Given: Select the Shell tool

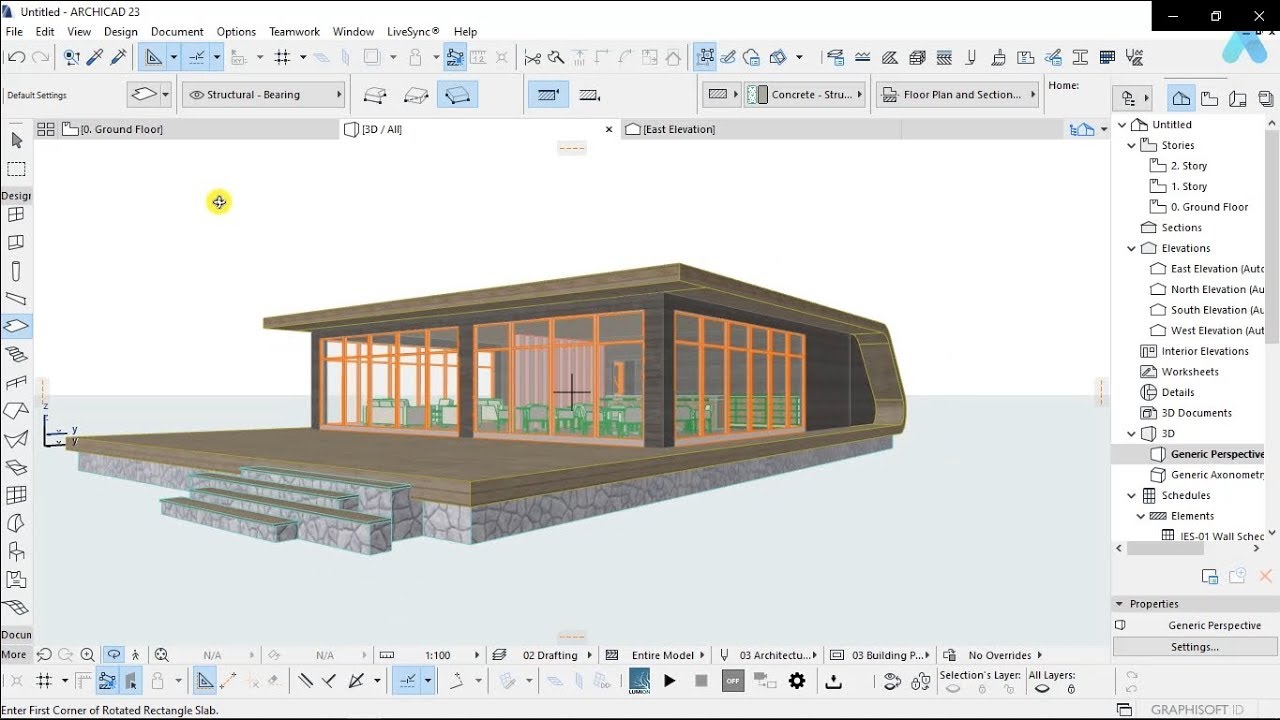Looking at the screenshot, I should point(16,438).
